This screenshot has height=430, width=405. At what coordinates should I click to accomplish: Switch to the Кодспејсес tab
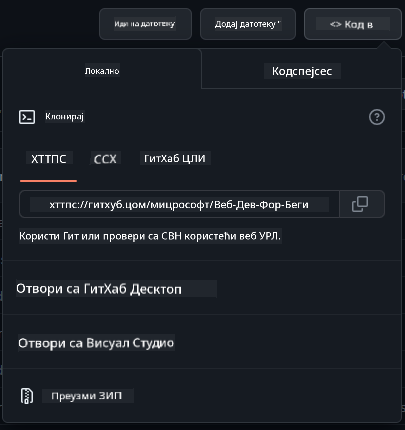tap(302, 71)
